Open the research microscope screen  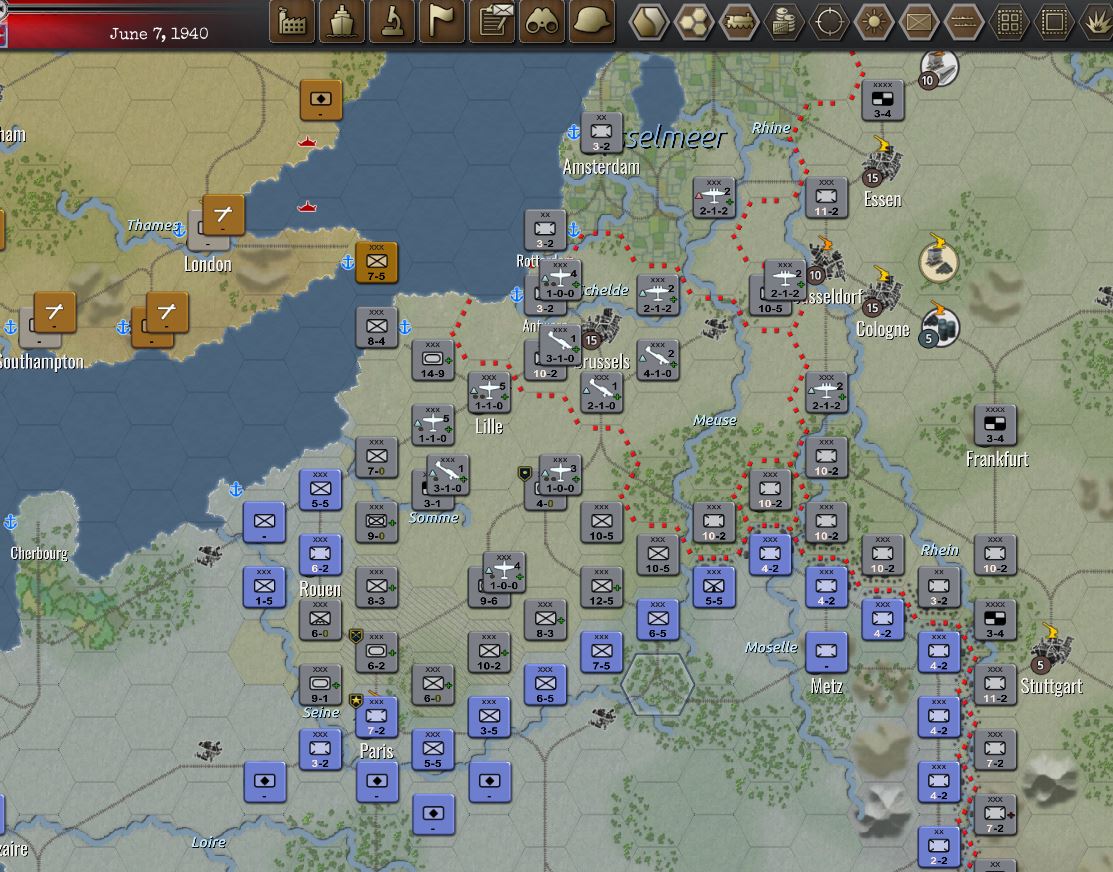(x=392, y=21)
